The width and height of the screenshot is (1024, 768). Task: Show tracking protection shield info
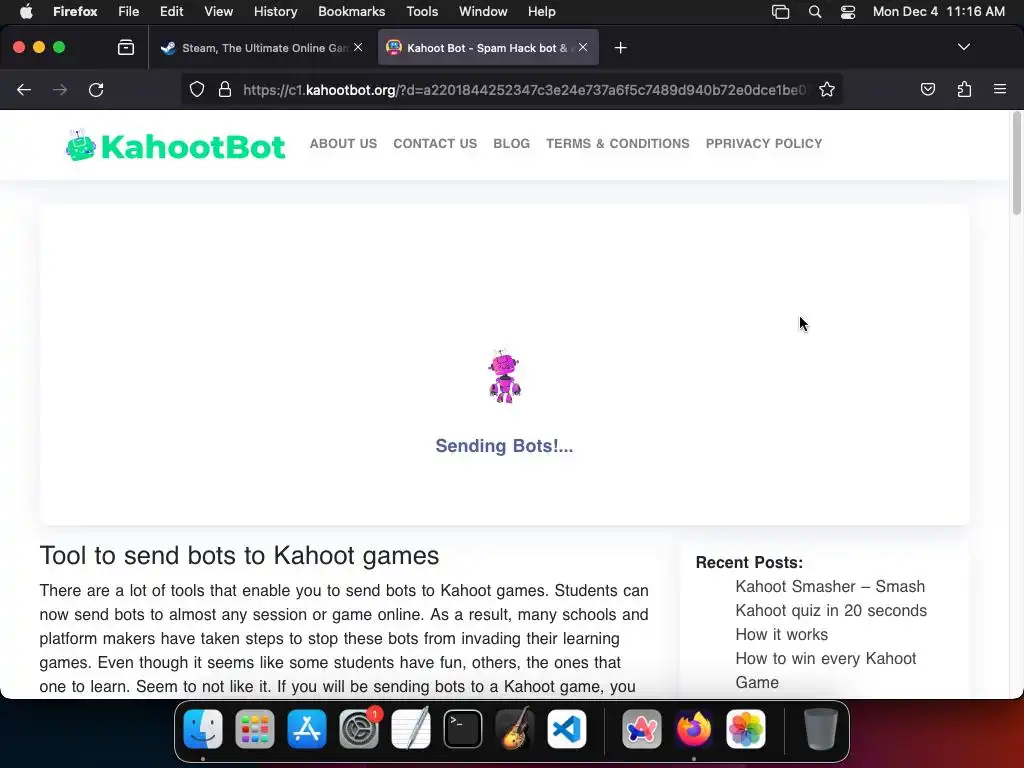[197, 89]
